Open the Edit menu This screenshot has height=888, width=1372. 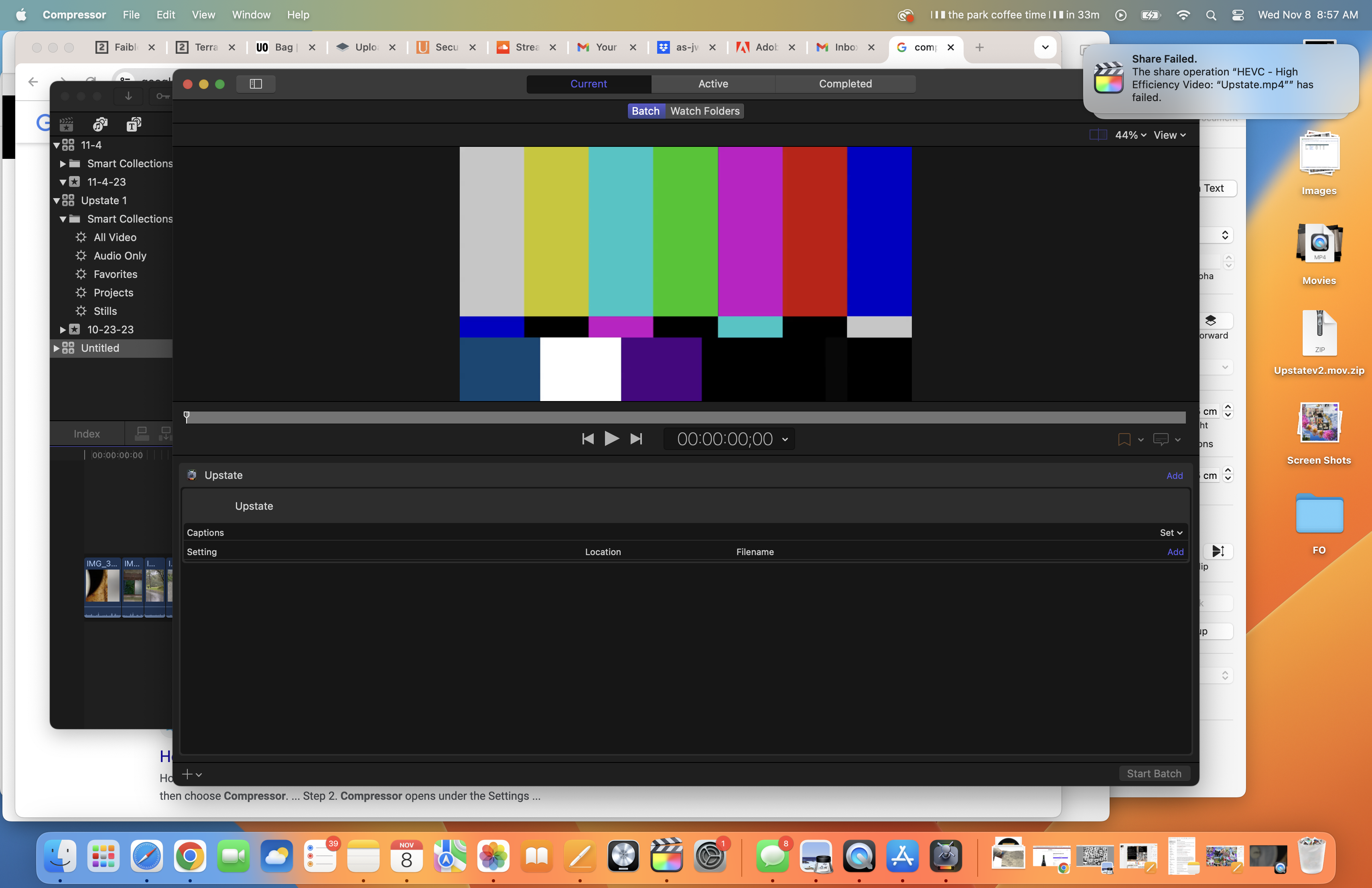[165, 15]
